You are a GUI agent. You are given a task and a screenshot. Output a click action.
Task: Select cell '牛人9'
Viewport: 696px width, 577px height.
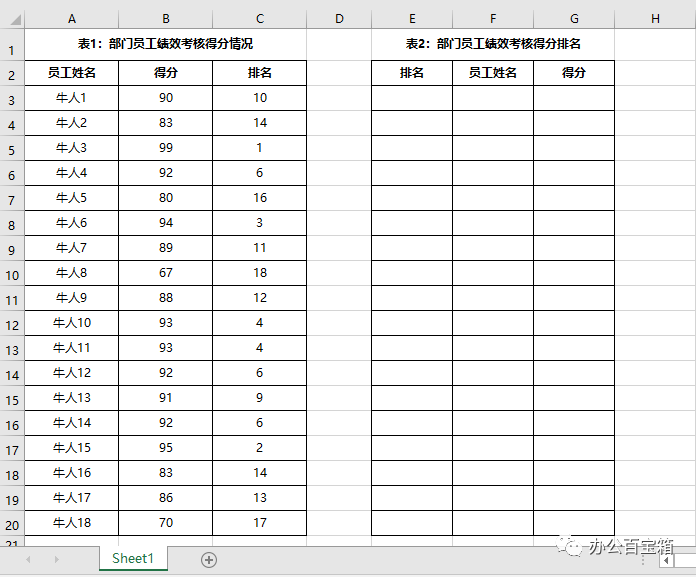(72, 298)
